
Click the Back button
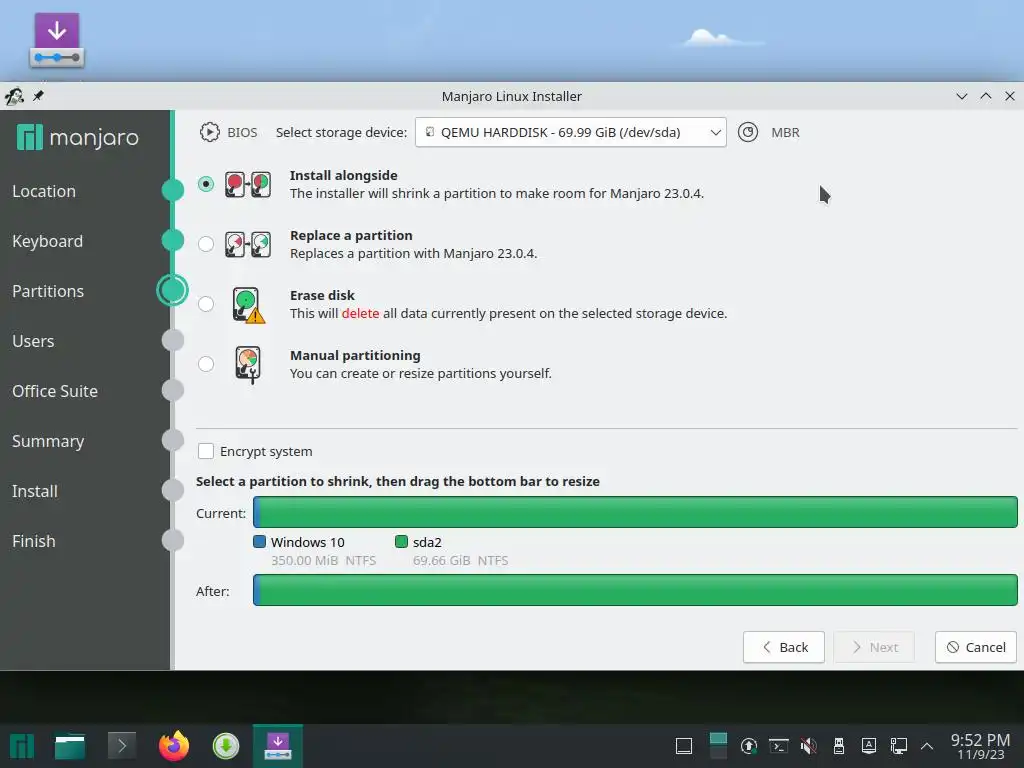784,647
